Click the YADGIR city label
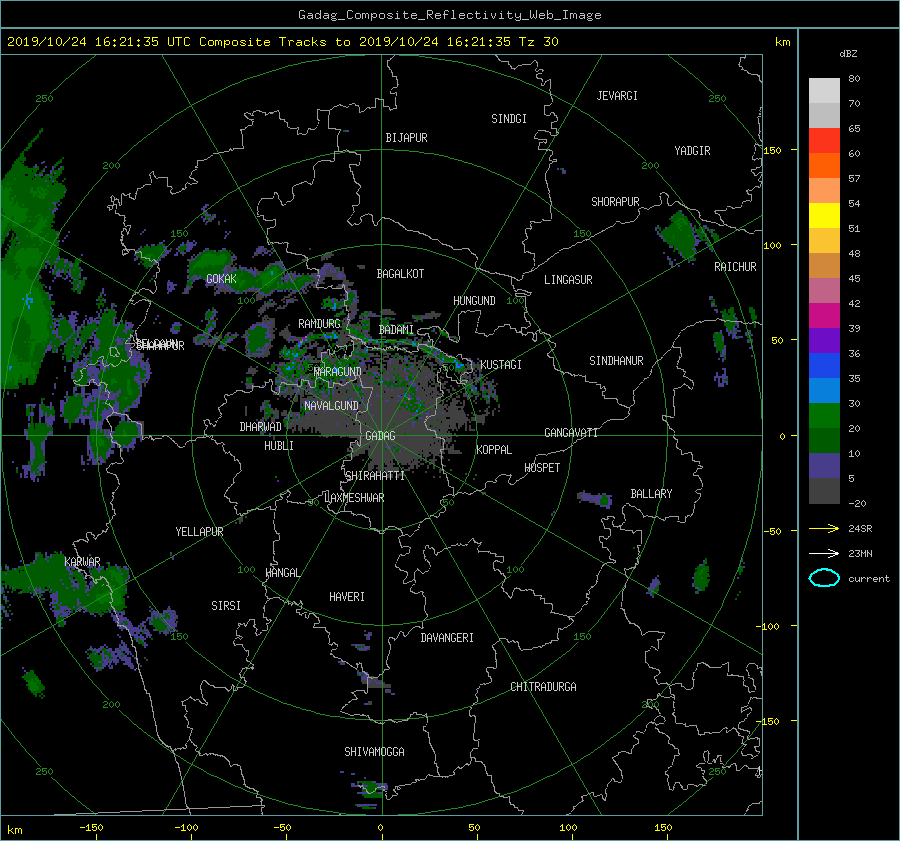This screenshot has width=900, height=841. 692,151
